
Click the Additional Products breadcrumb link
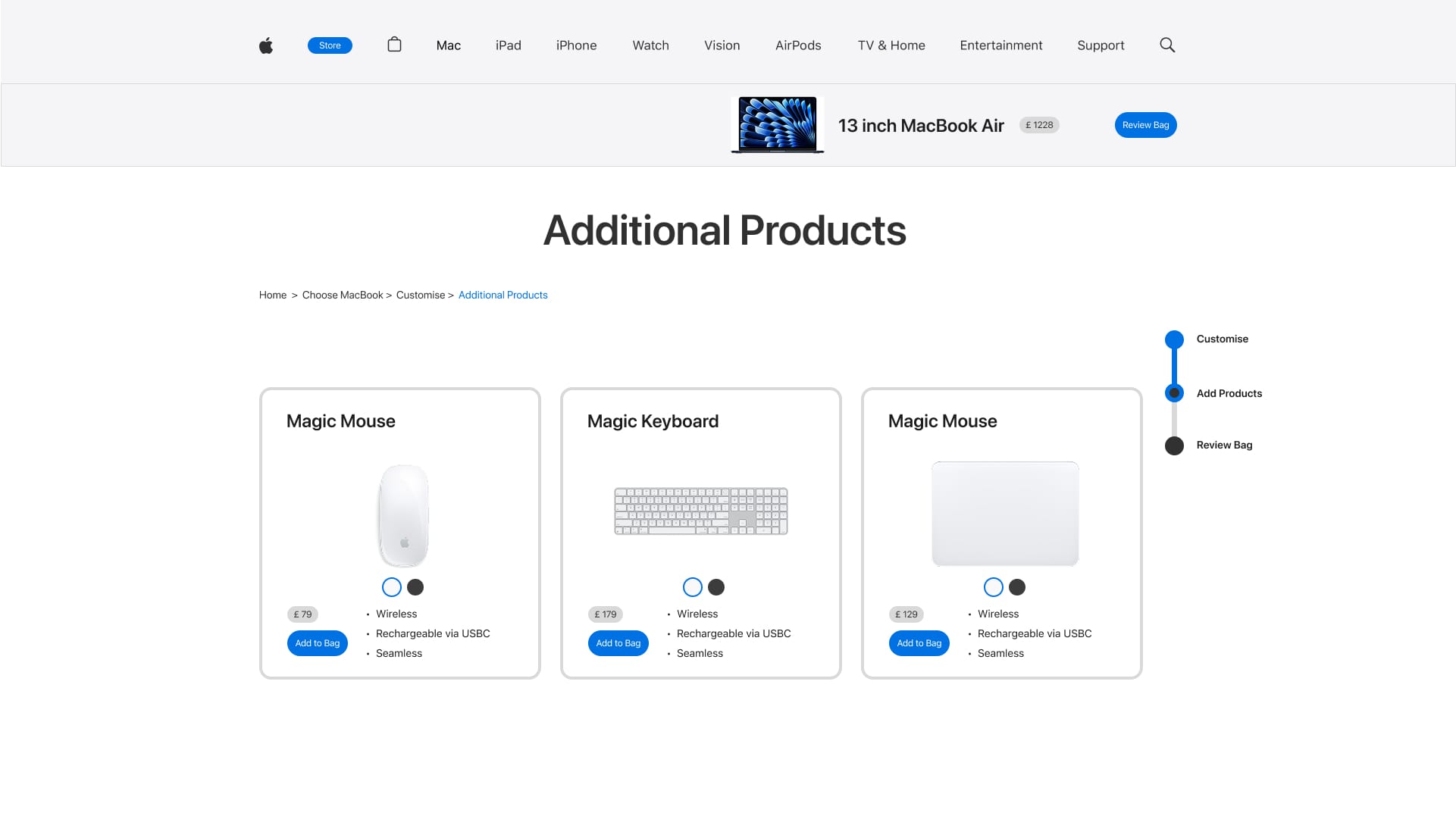pyautogui.click(x=503, y=295)
